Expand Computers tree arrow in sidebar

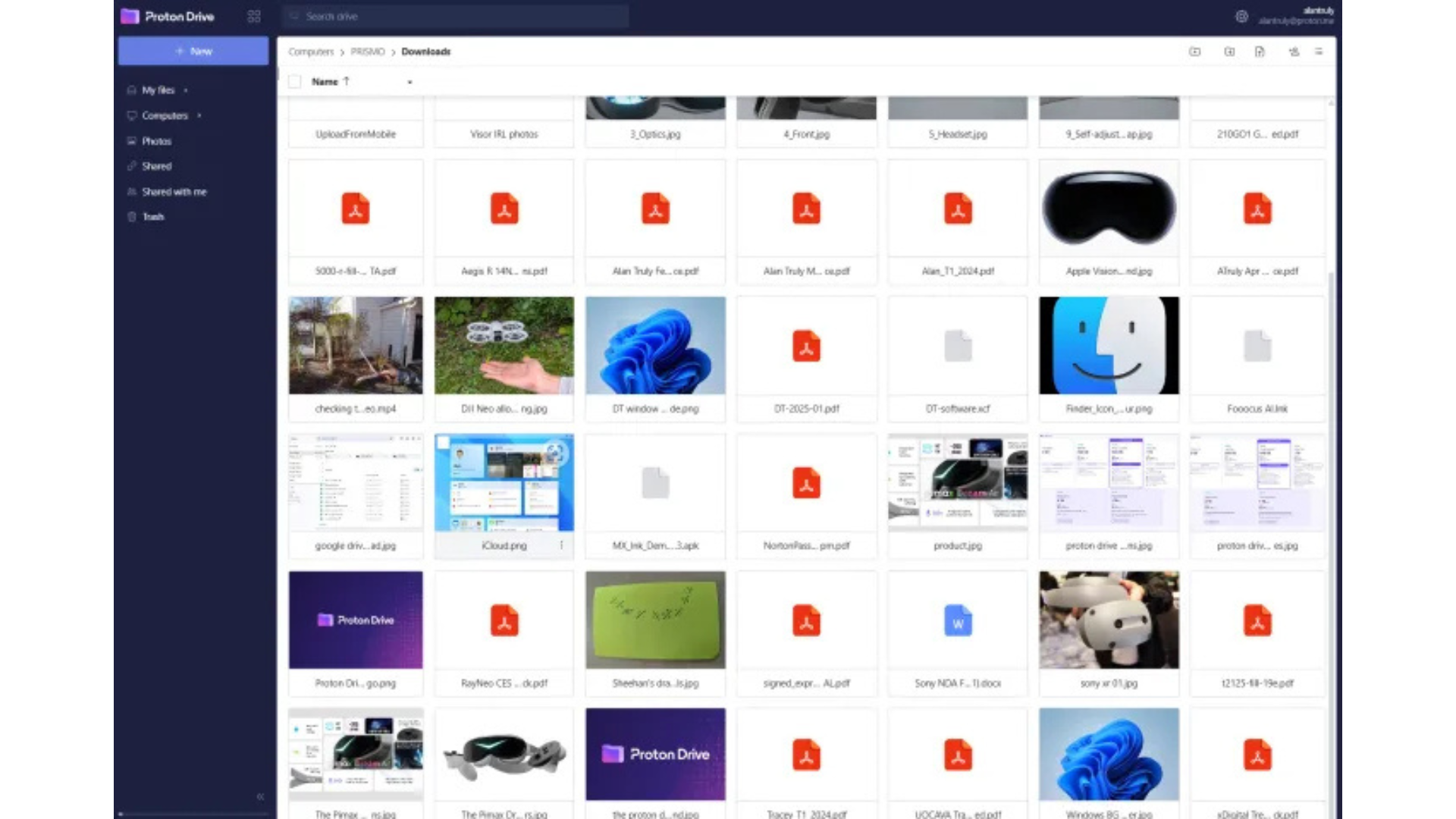coord(199,116)
